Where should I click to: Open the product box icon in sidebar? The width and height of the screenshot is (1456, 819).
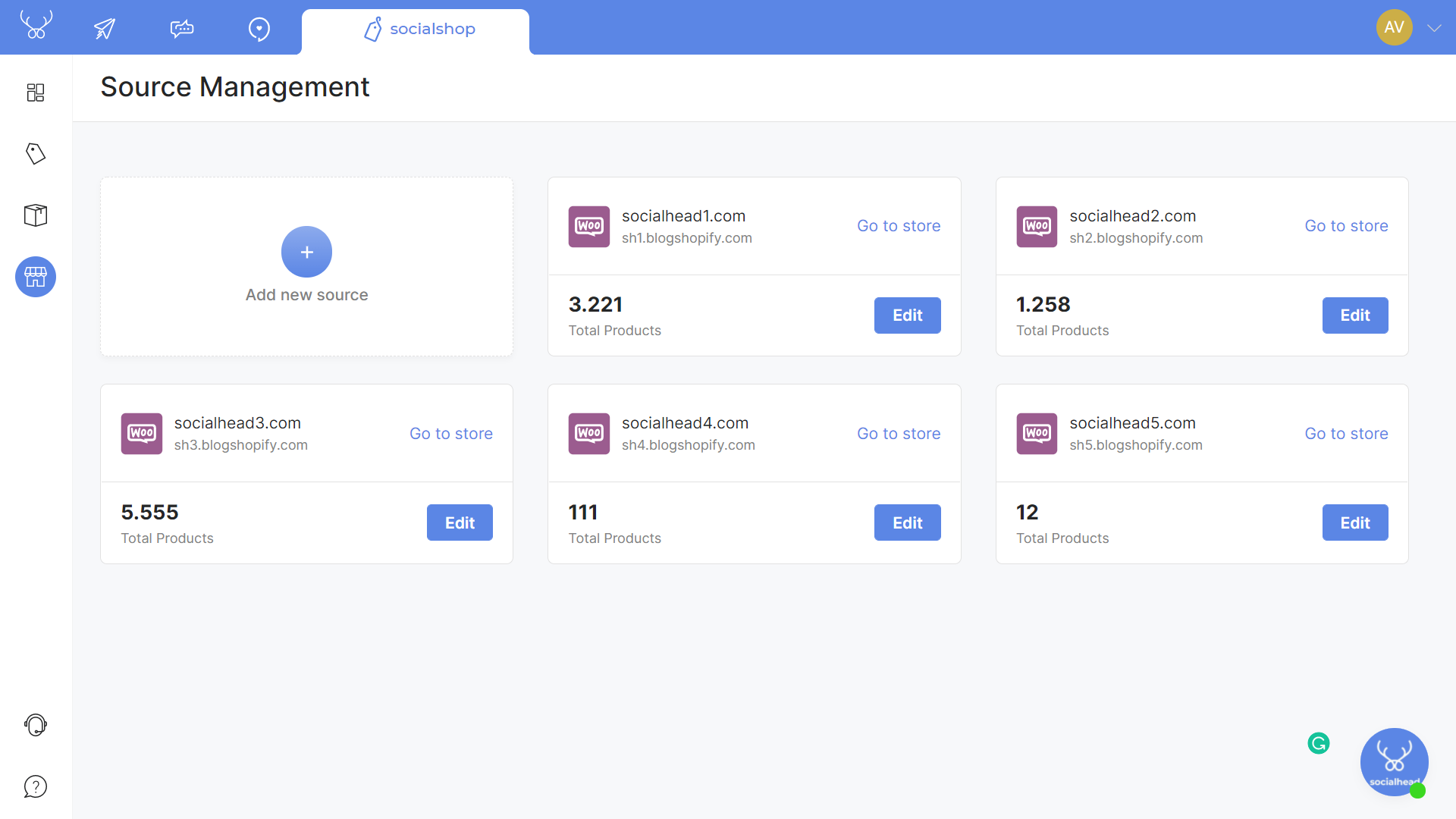point(36,215)
